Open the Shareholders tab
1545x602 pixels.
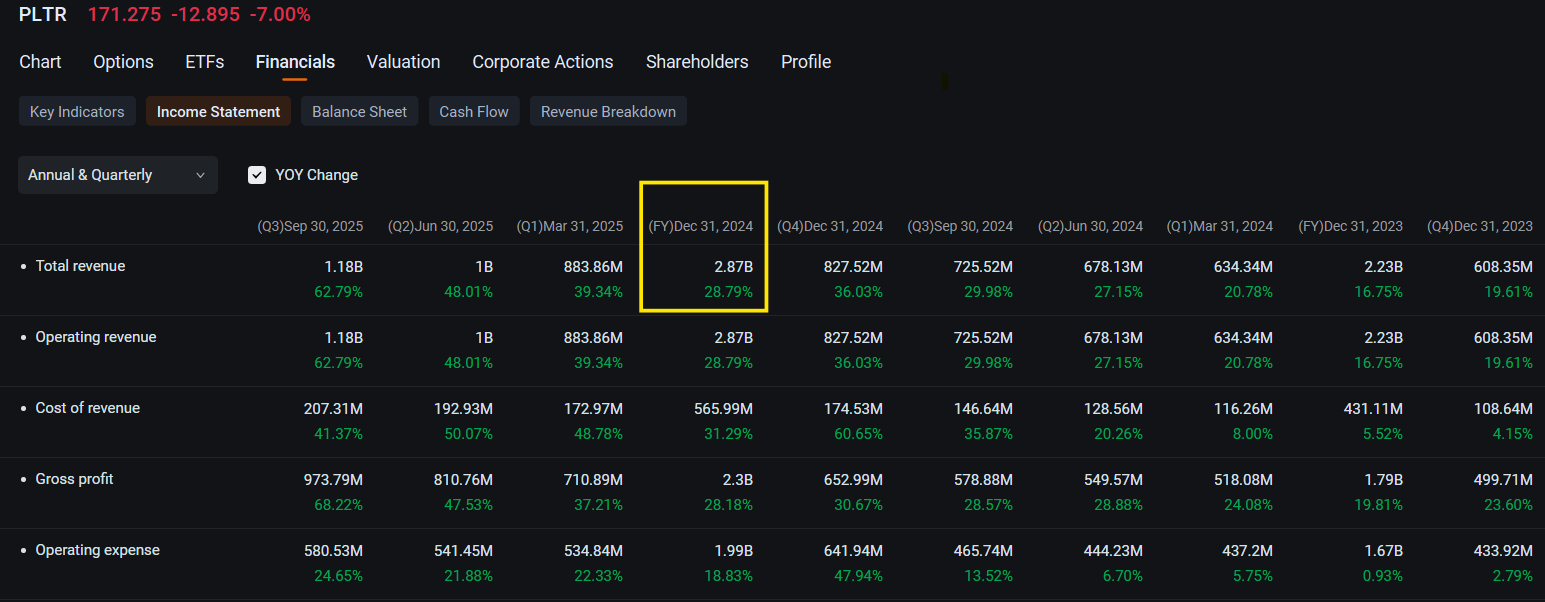pyautogui.click(x=697, y=62)
